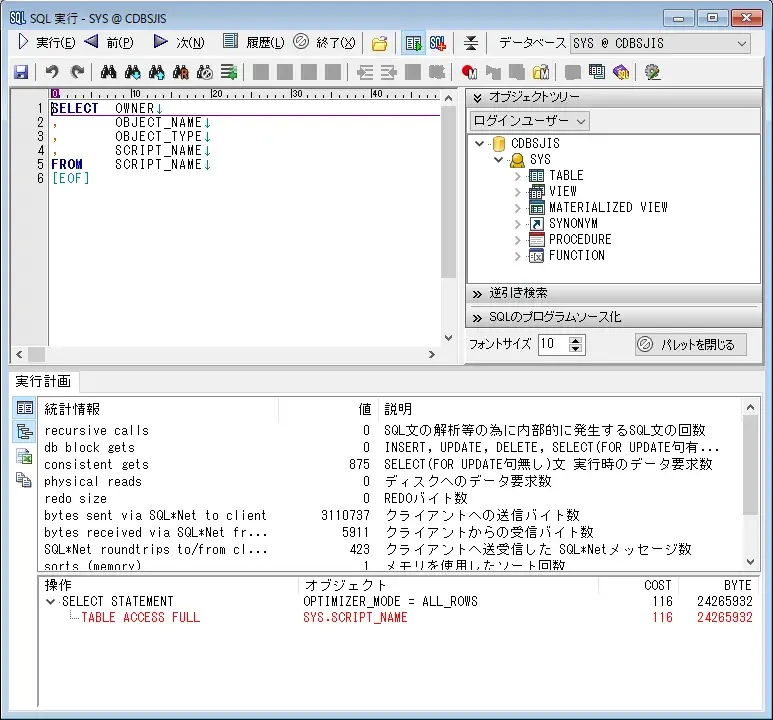The image size is (773, 720).
Task: Open the データベース connection dropdown
Action: point(740,43)
